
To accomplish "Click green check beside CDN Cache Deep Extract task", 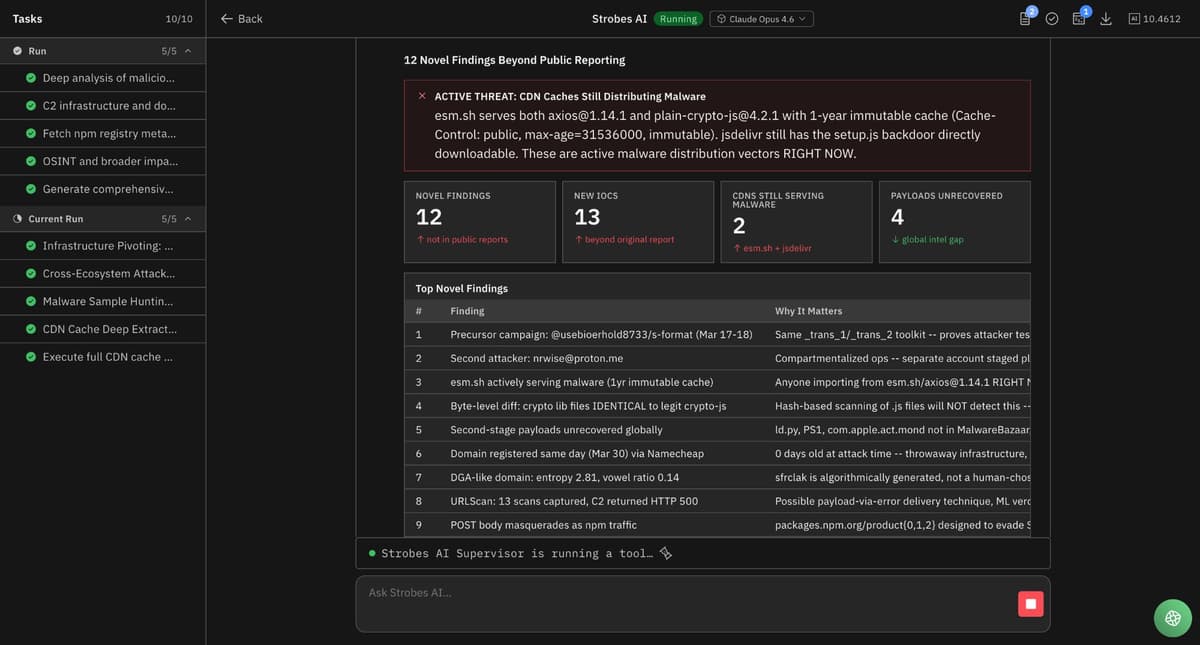I will pos(31,329).
